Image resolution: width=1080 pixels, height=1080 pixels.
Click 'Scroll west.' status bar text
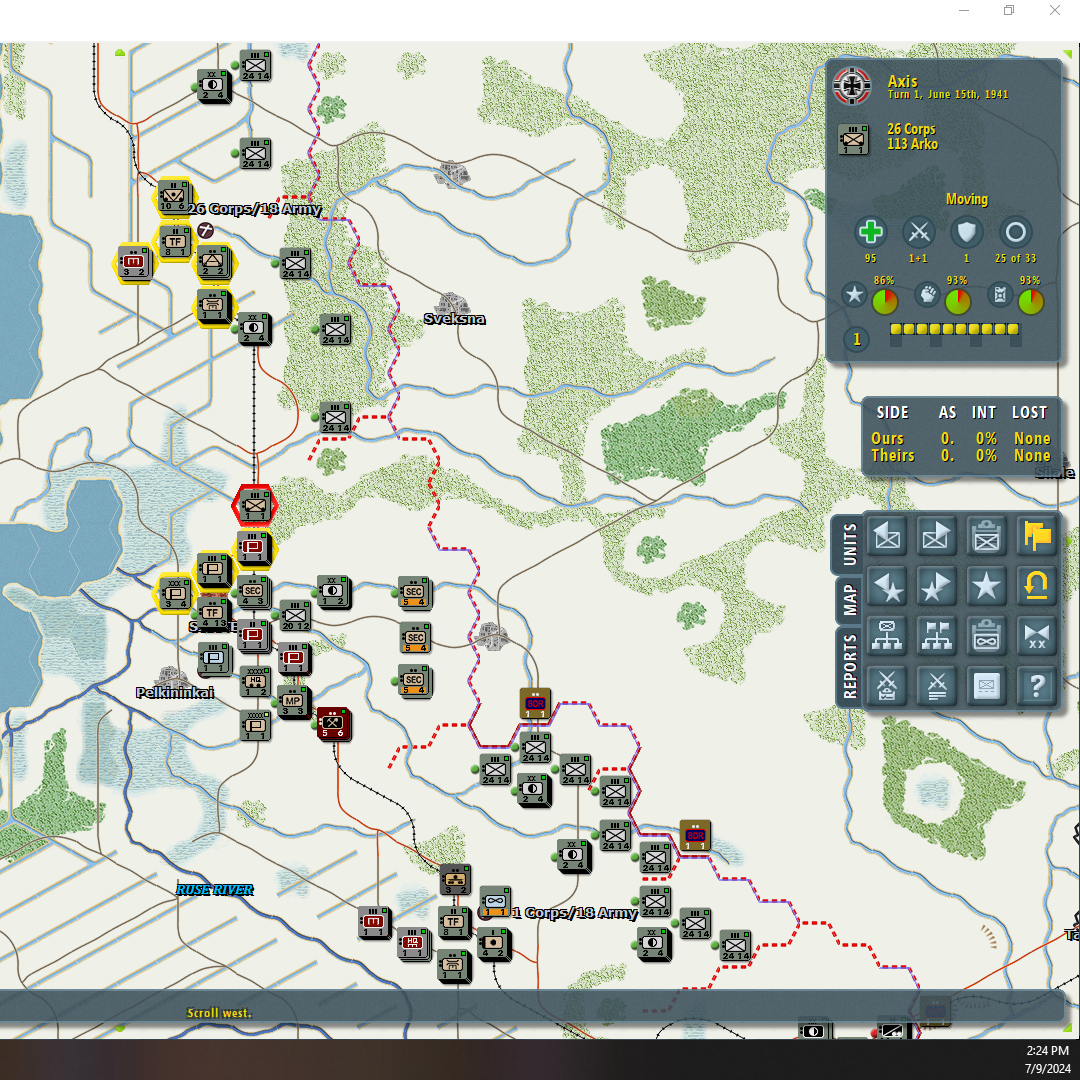[219, 1012]
